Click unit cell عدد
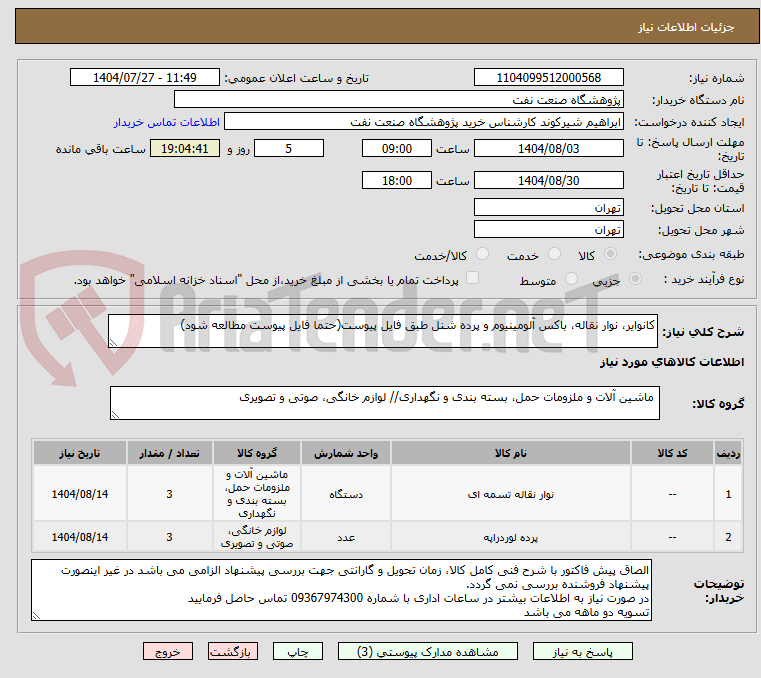 [346, 538]
